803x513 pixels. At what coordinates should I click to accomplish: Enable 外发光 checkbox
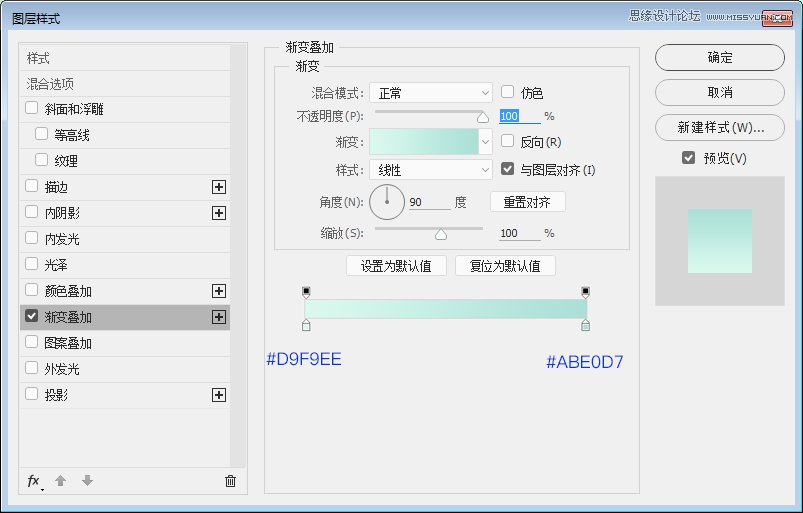pos(32,368)
